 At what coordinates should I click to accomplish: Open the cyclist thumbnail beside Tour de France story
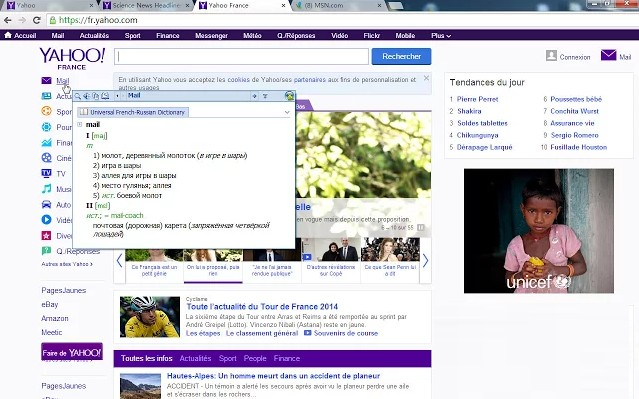point(150,317)
